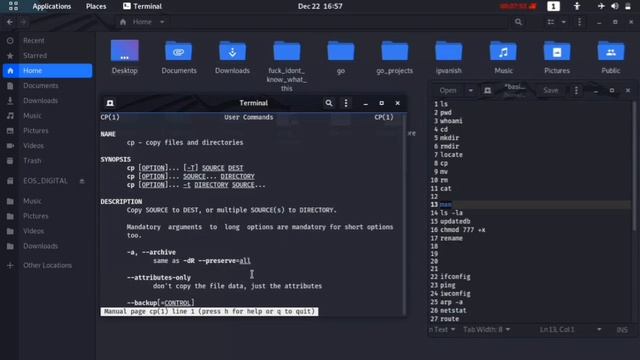Open Files main menu dots icon
This screenshot has width=640, height=360.
click(x=580, y=22)
